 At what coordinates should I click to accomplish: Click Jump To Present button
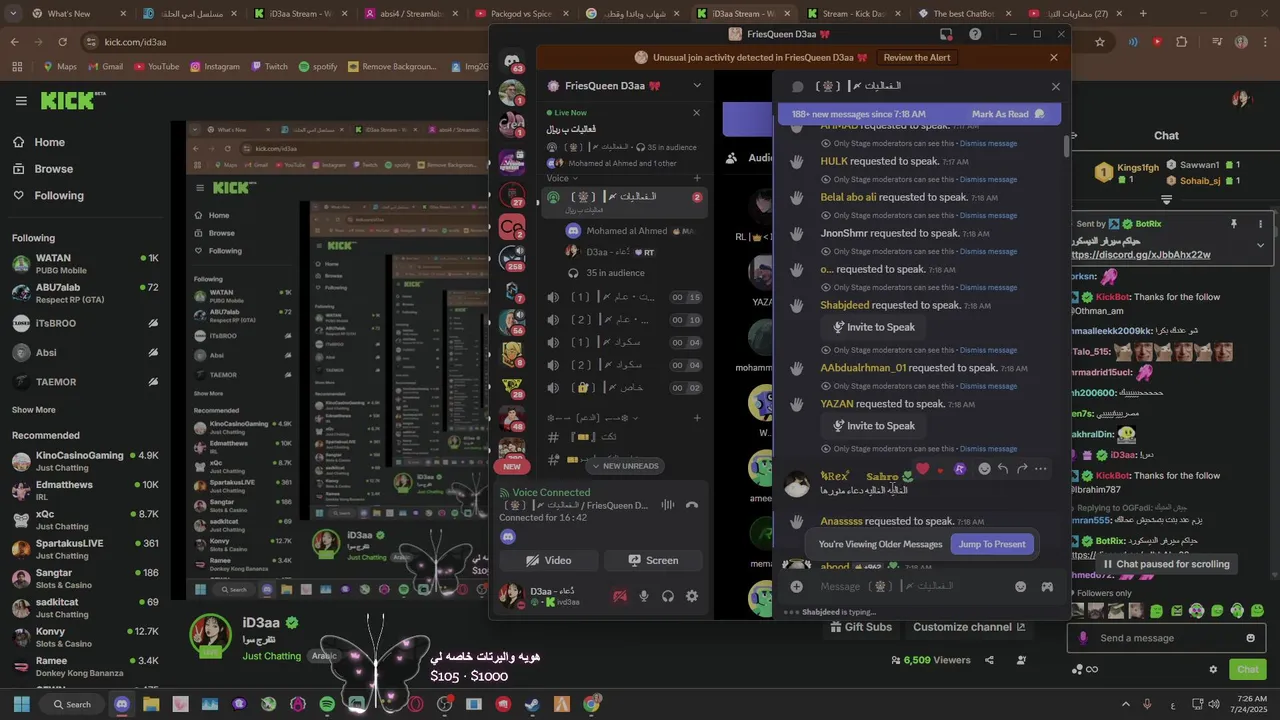(992, 544)
